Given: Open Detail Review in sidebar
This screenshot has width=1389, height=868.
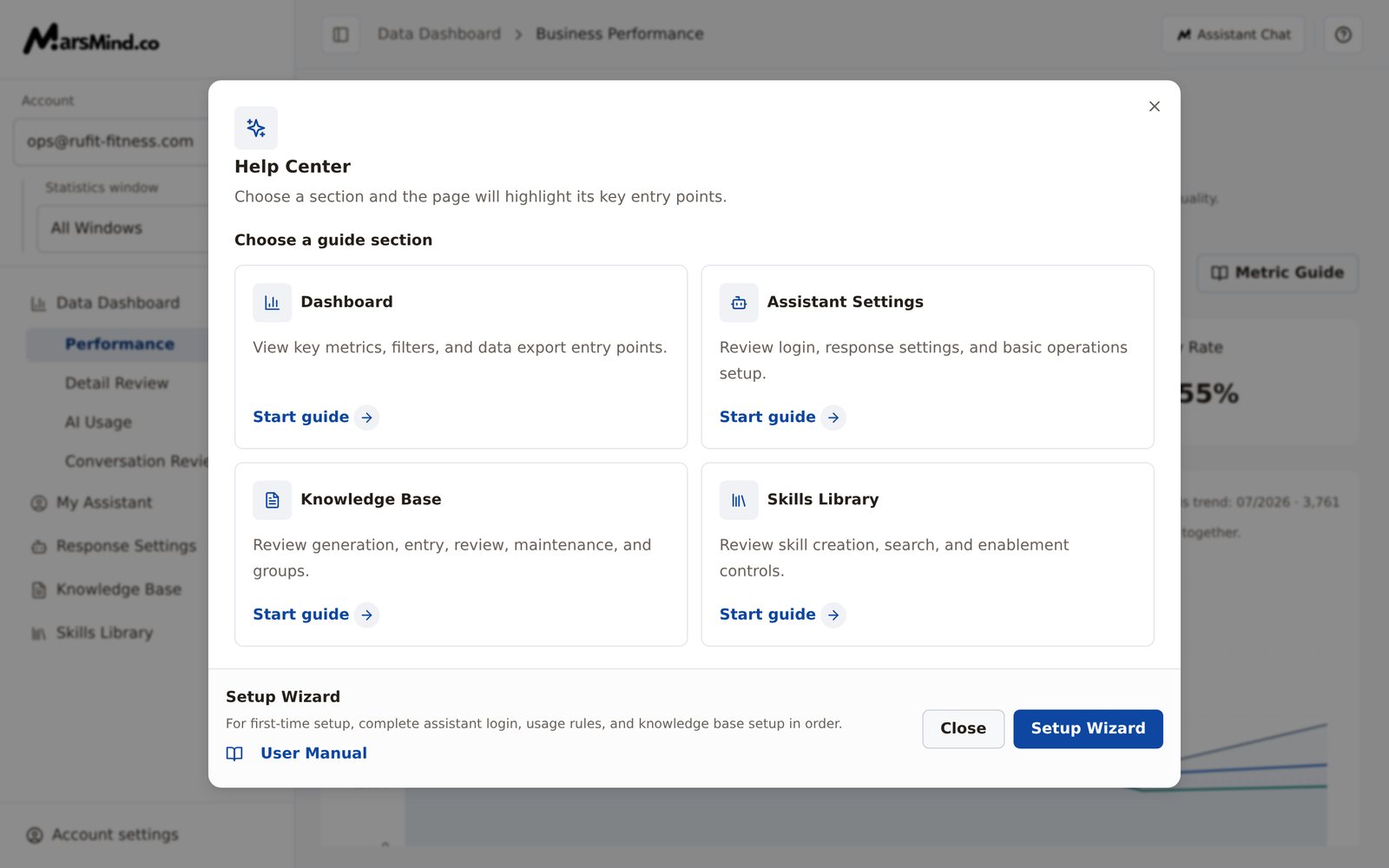Looking at the screenshot, I should click(x=116, y=384).
